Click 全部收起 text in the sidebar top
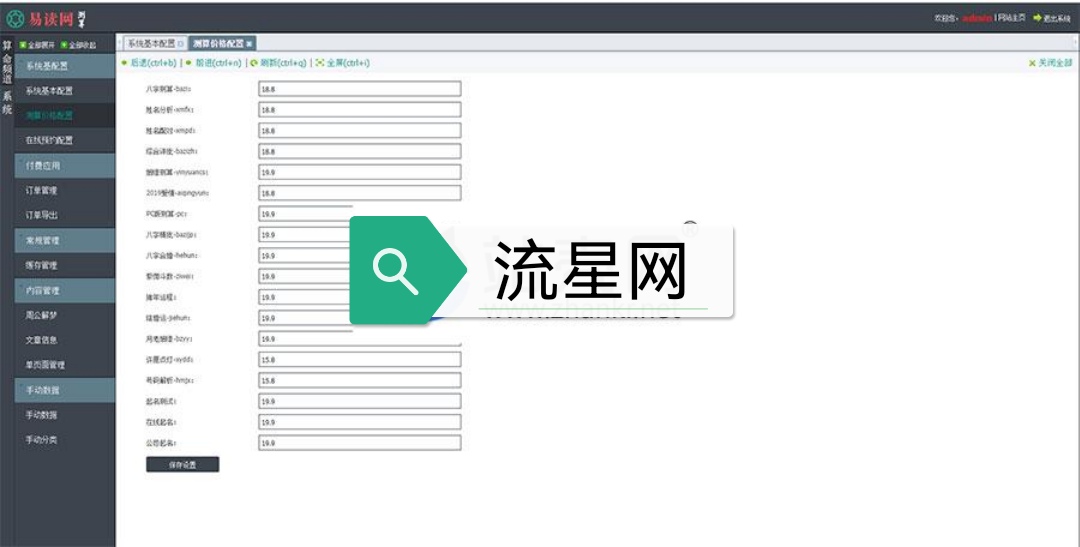 [x=82, y=45]
